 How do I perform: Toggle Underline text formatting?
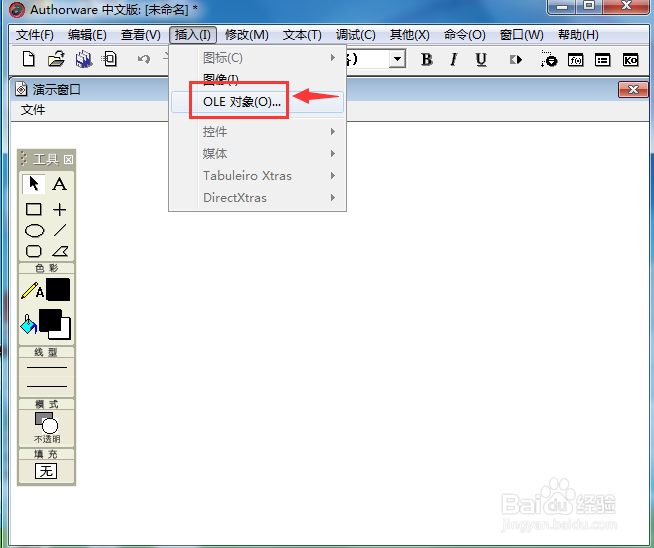[x=481, y=60]
